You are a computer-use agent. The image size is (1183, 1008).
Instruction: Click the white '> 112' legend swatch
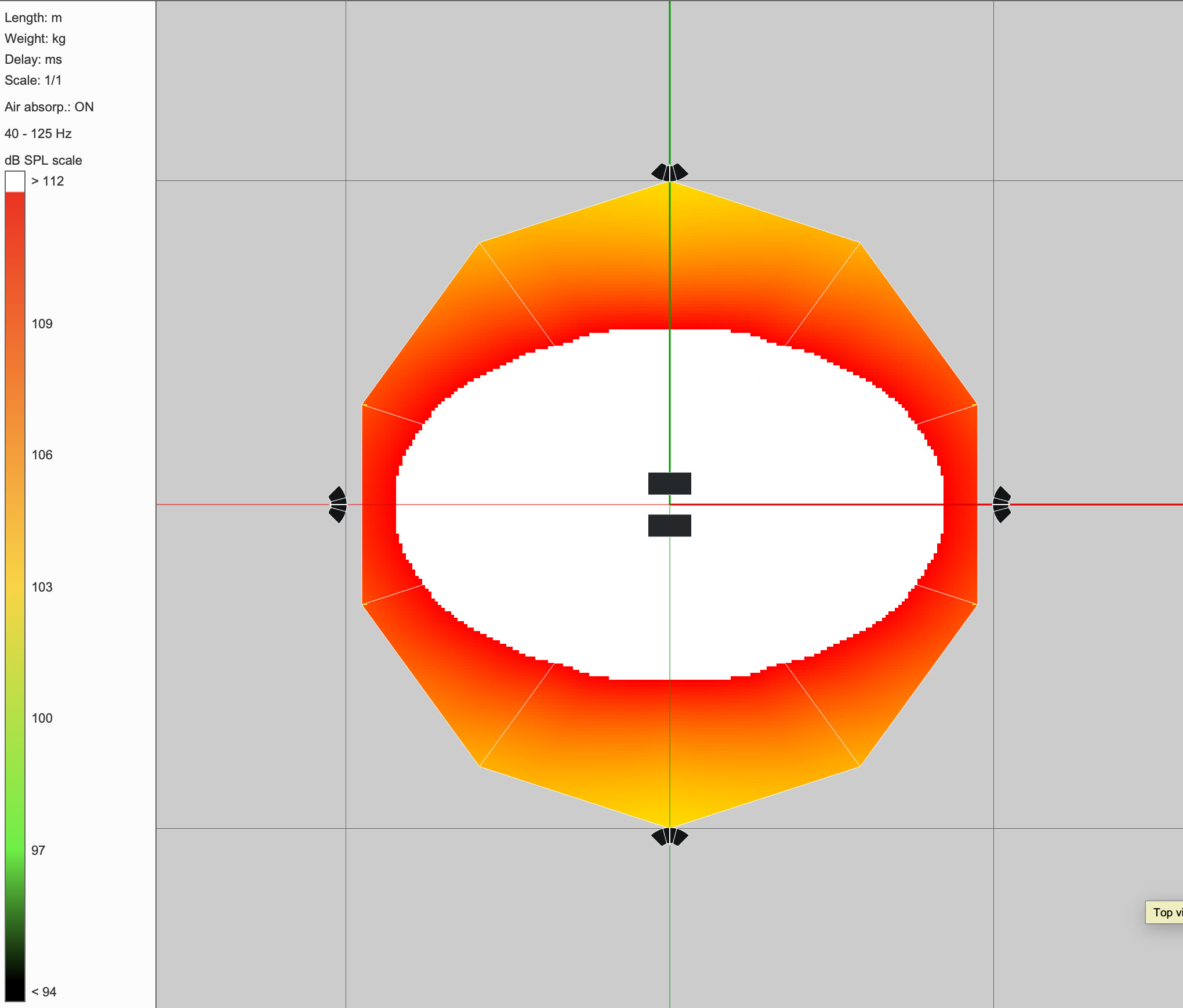15,182
